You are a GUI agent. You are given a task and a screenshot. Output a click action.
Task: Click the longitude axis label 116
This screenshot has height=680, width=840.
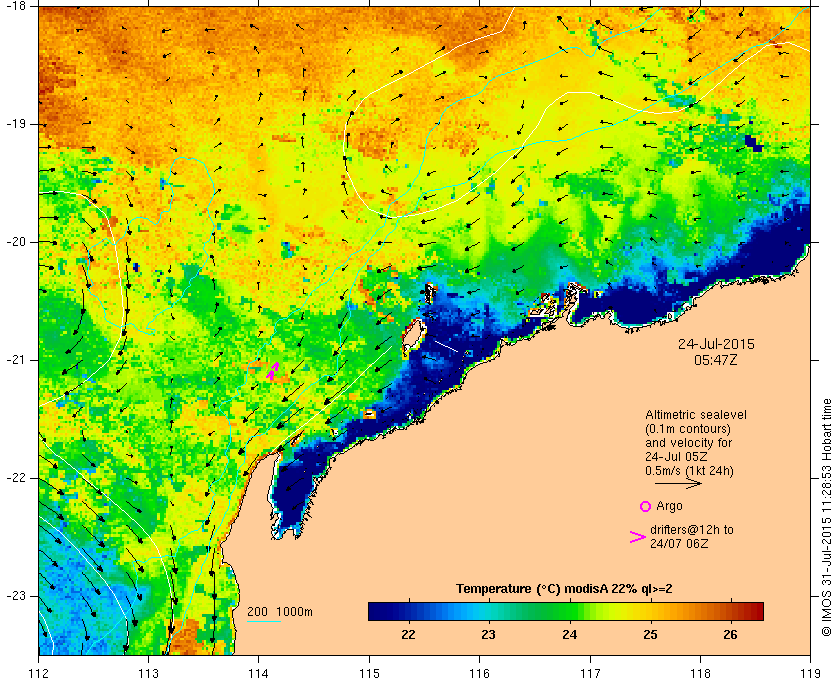(479, 673)
